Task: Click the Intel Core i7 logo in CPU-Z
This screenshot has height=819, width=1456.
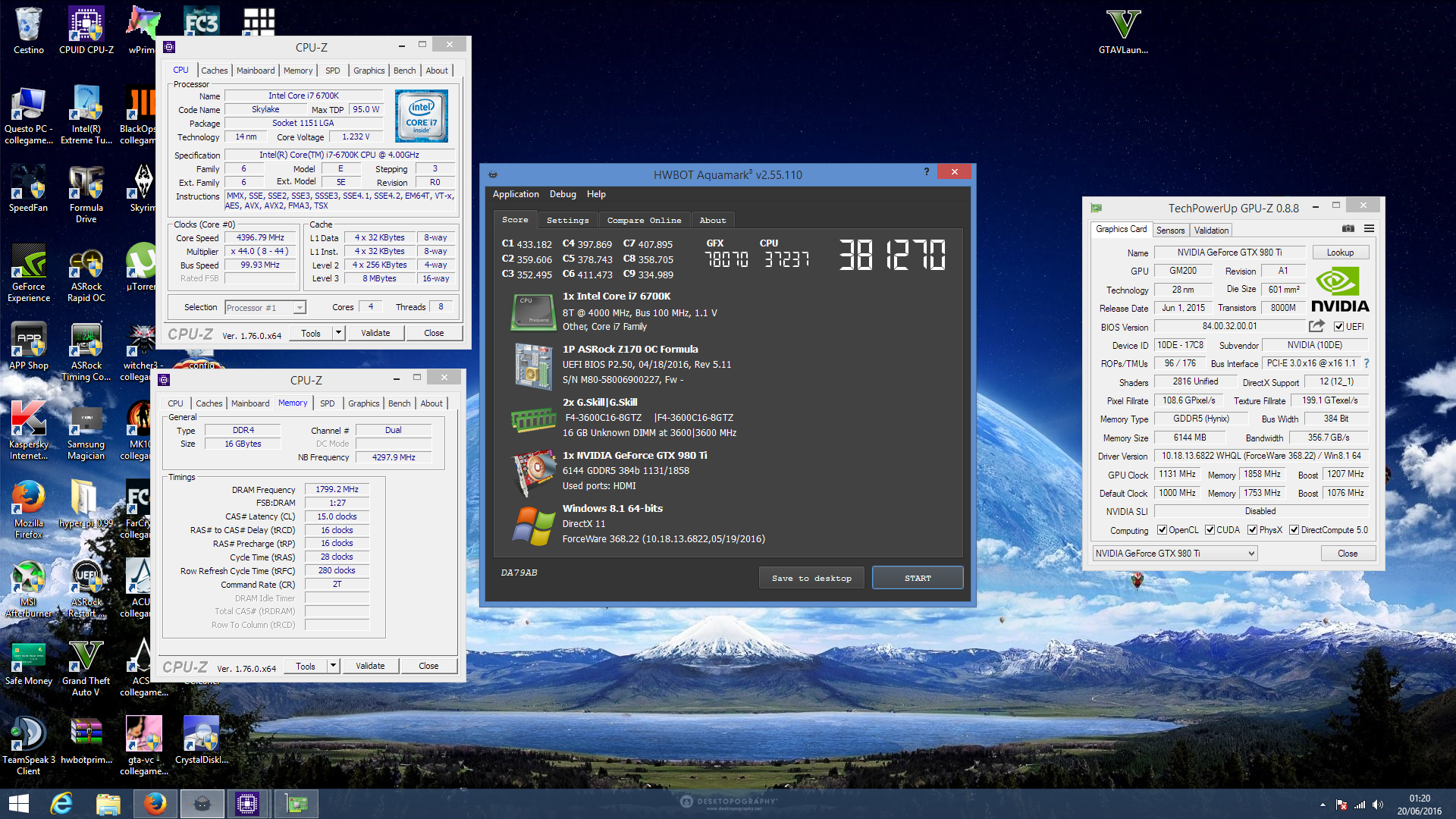Action: click(x=422, y=116)
